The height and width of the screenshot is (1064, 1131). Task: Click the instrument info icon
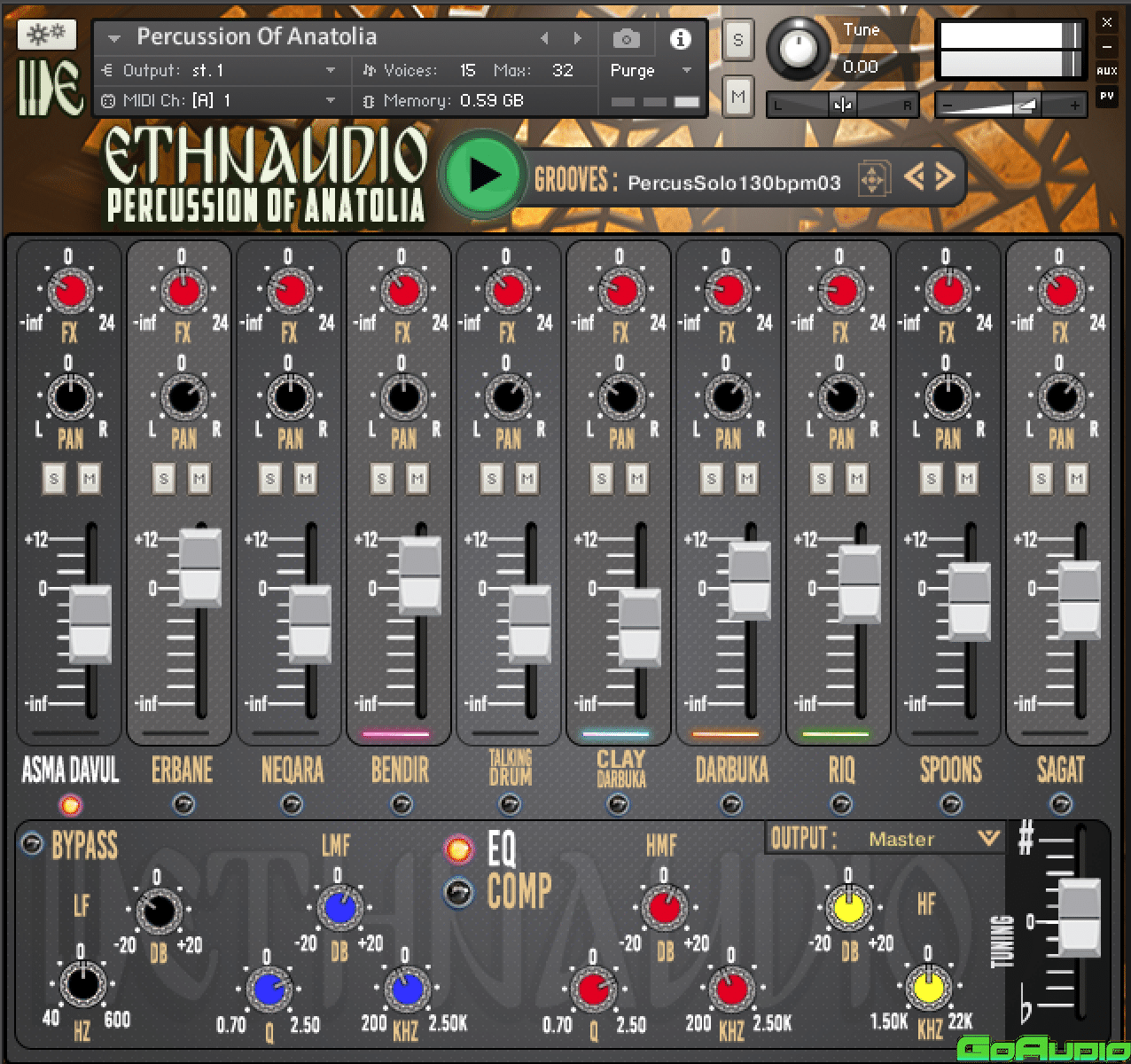(x=681, y=39)
